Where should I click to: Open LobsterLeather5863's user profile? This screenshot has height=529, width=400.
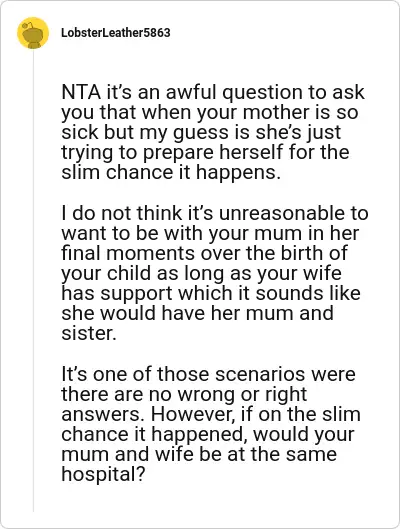pyautogui.click(x=116, y=33)
